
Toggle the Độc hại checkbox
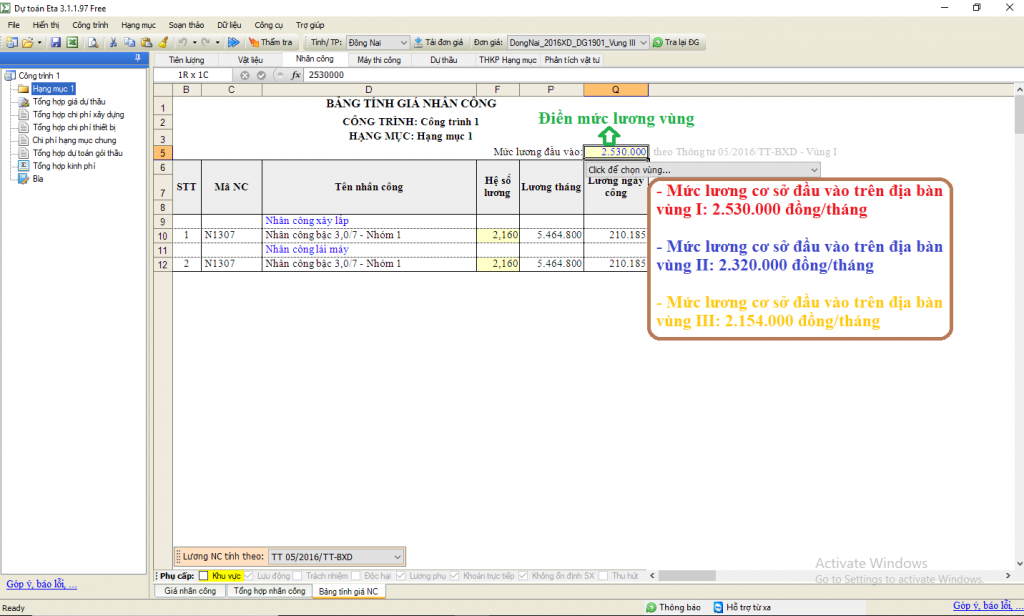pos(357,576)
